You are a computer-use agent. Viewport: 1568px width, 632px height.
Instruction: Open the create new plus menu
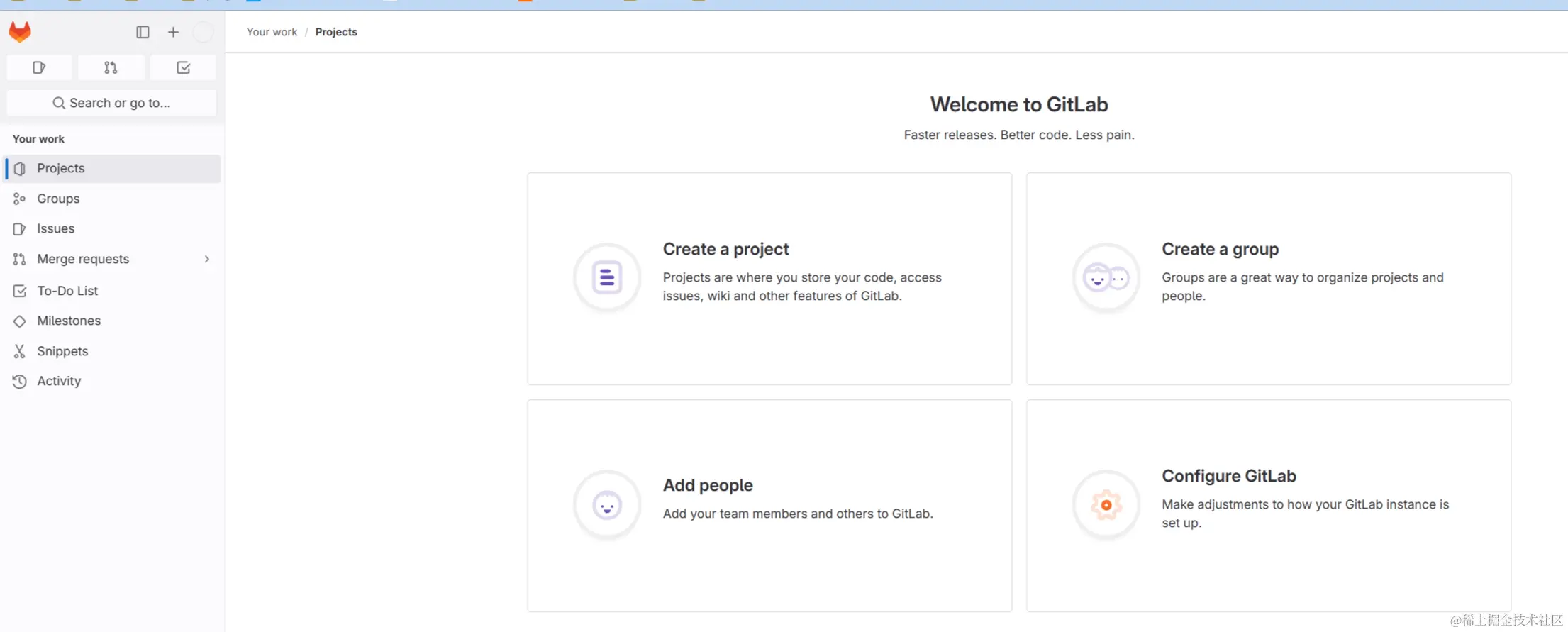(173, 32)
